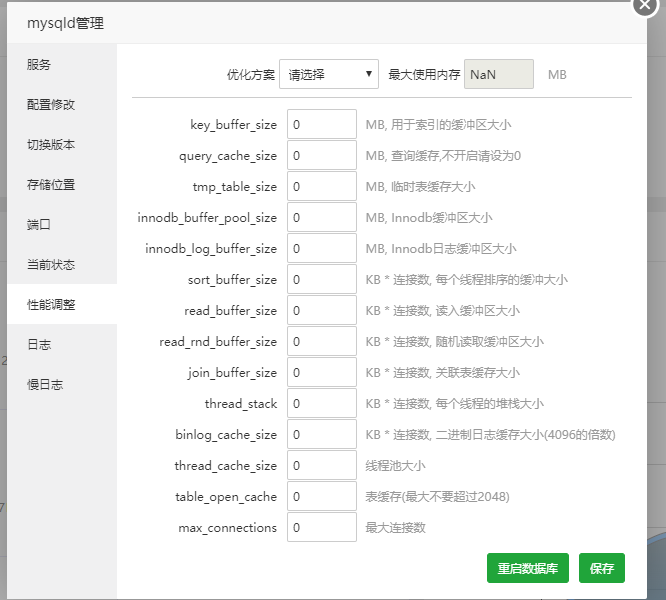Screen dimensions: 666x600
Task: Click the 'max_connections' label
Action: click(x=228, y=528)
